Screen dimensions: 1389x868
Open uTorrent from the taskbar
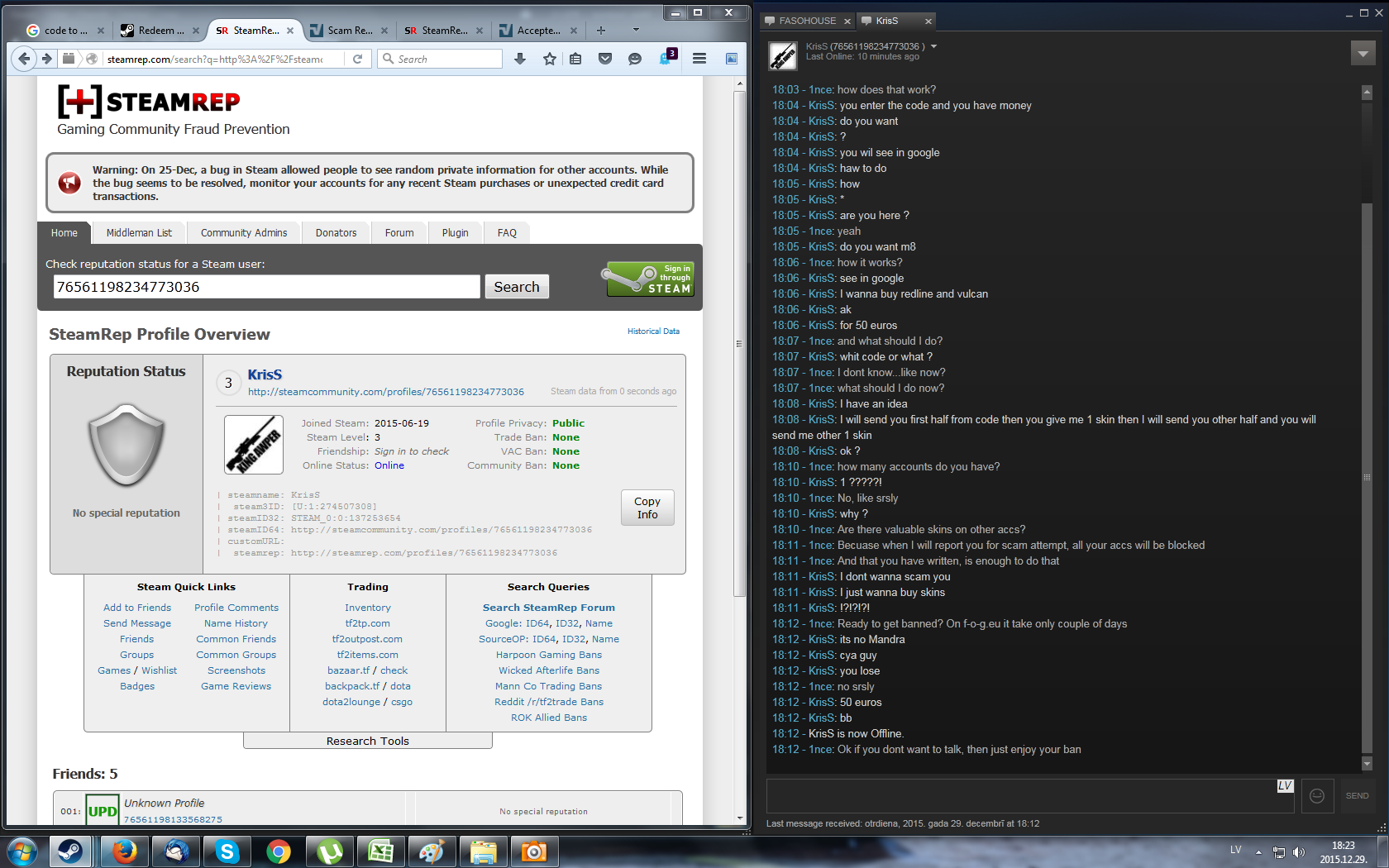tap(330, 851)
